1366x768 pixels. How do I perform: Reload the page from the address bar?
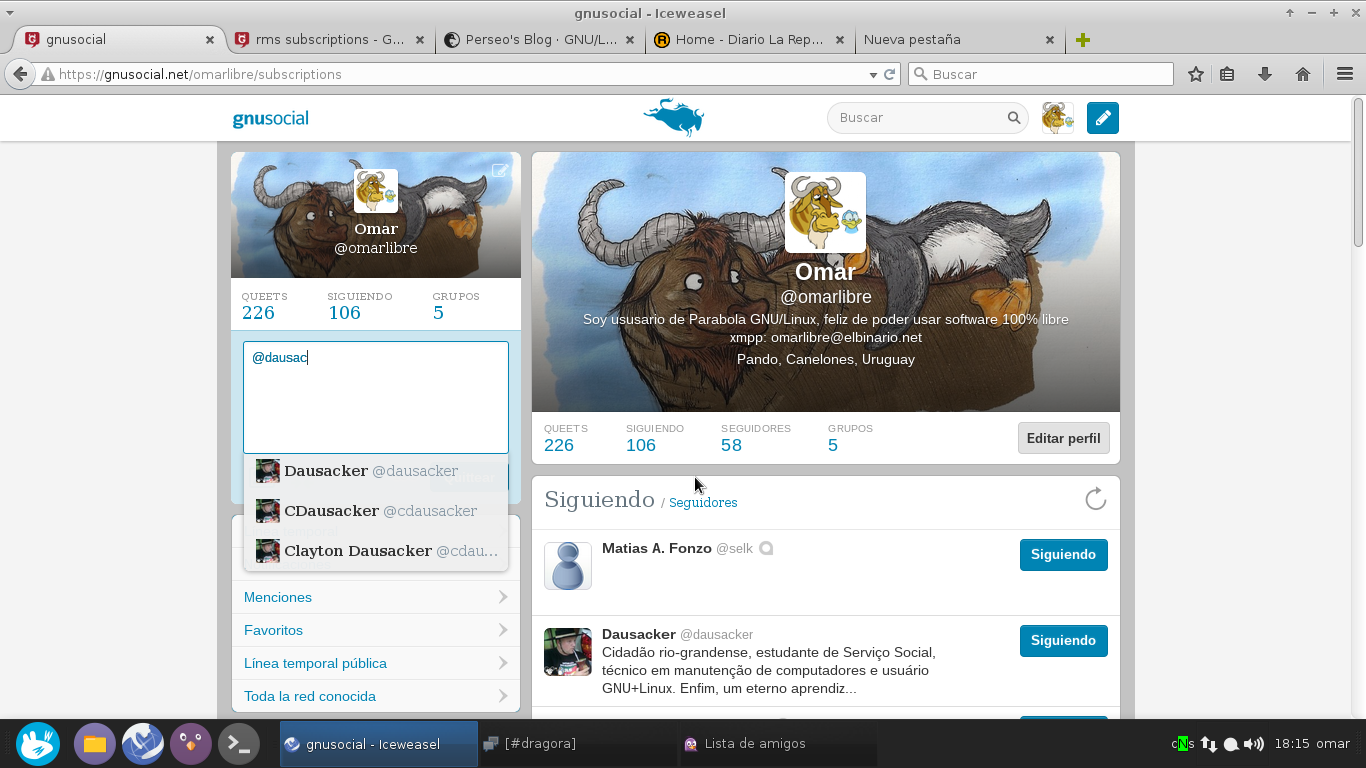click(x=889, y=74)
